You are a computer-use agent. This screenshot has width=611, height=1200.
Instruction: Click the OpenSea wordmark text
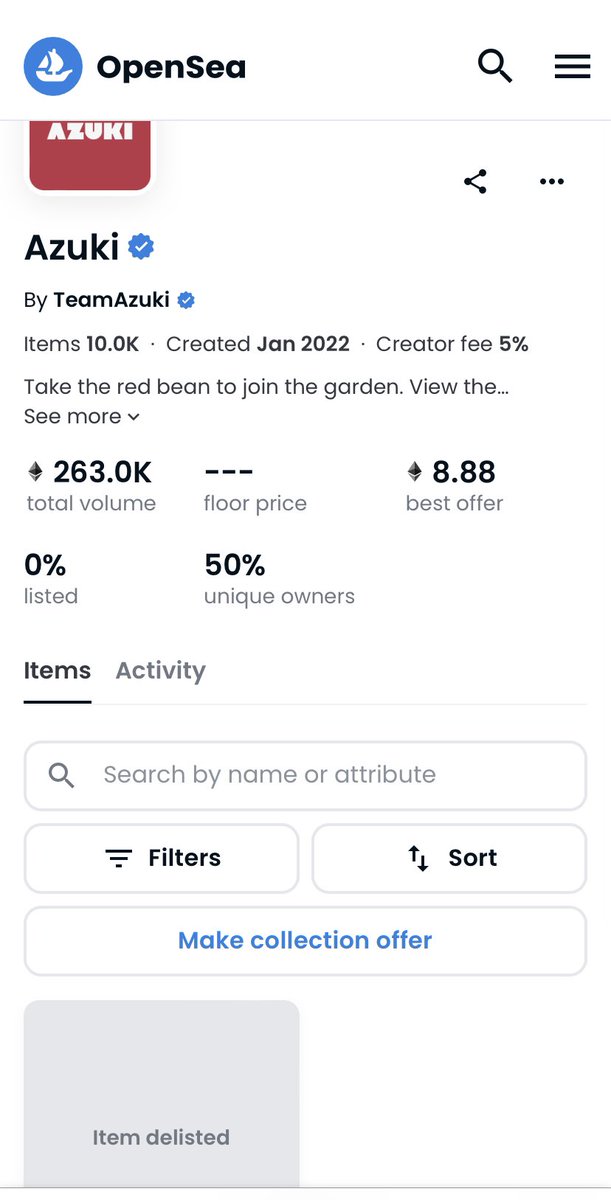(x=171, y=67)
